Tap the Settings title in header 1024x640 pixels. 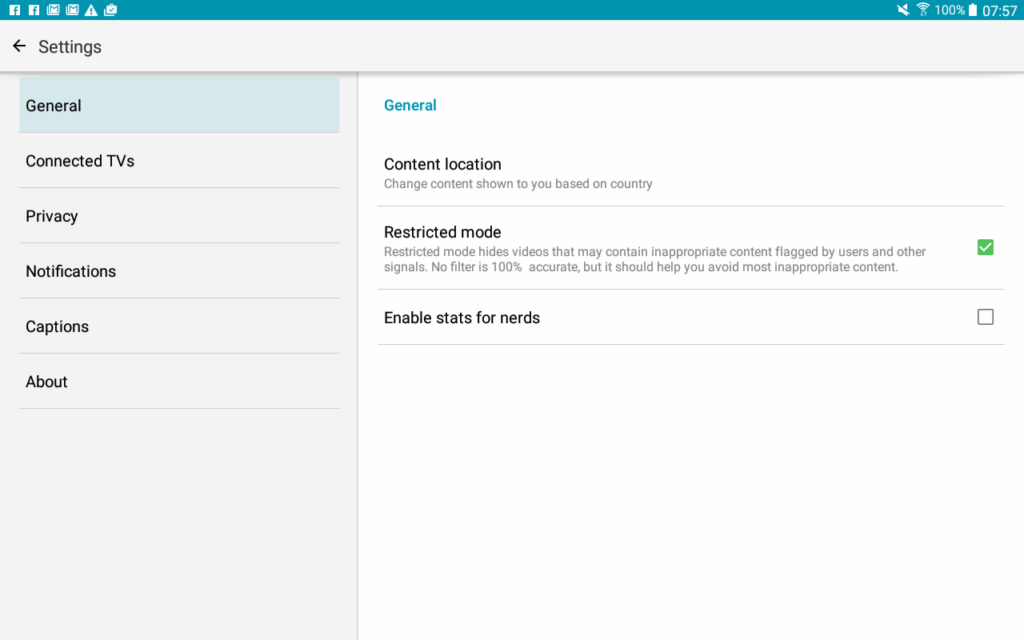(70, 47)
